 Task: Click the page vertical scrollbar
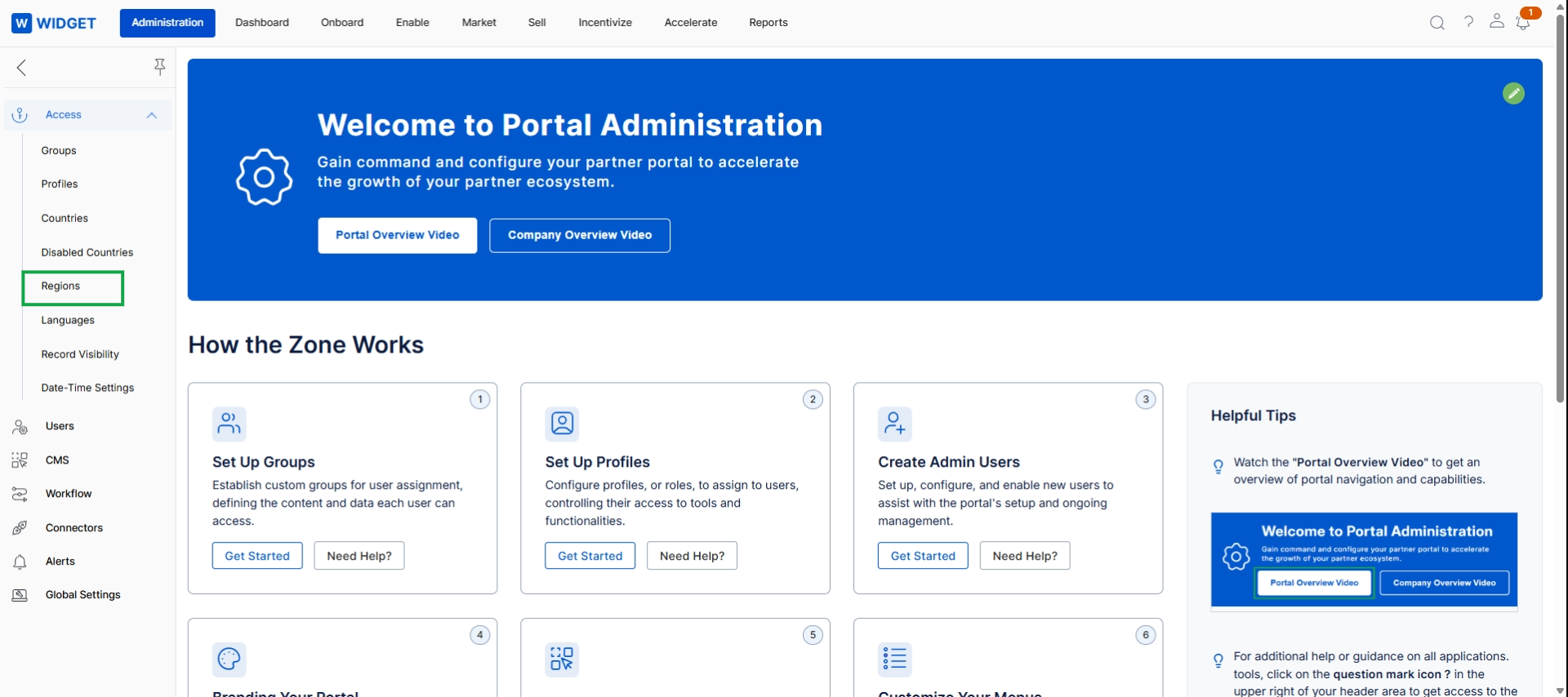click(1560, 208)
